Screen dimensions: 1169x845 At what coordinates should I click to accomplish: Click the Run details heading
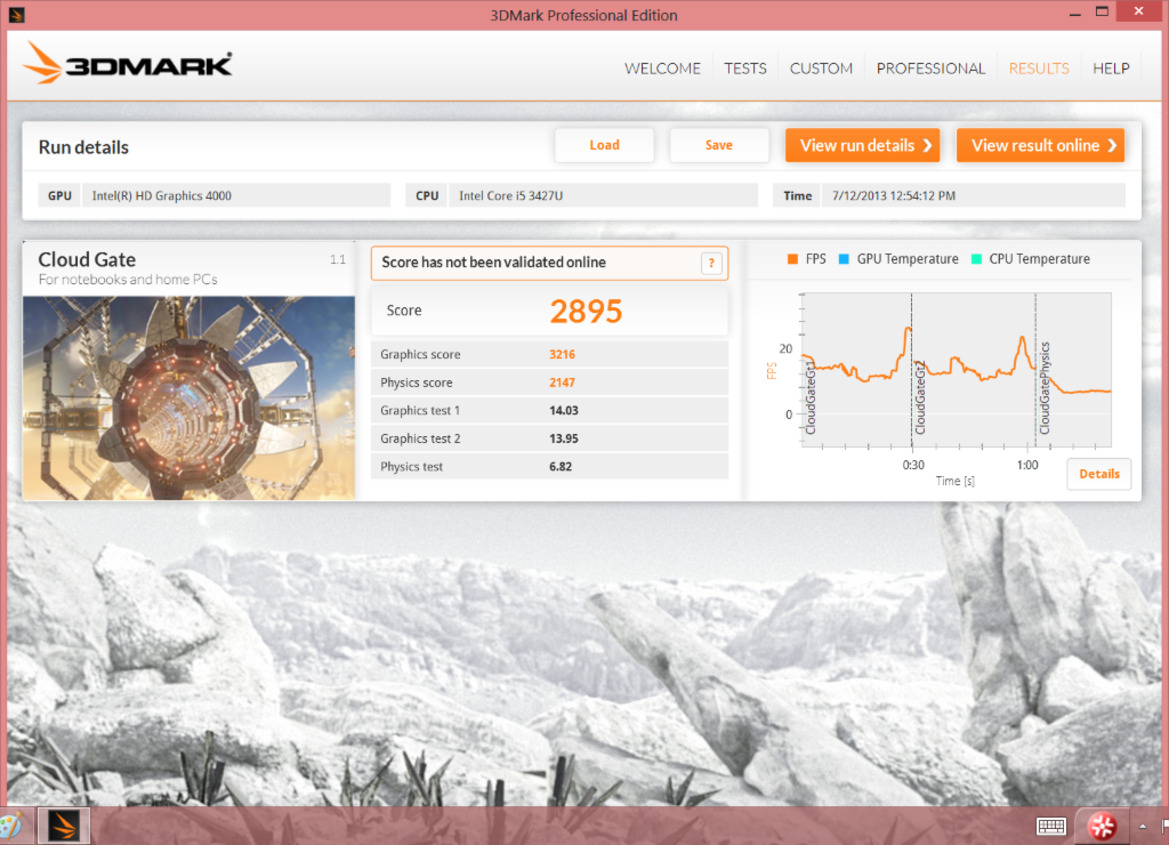point(84,147)
